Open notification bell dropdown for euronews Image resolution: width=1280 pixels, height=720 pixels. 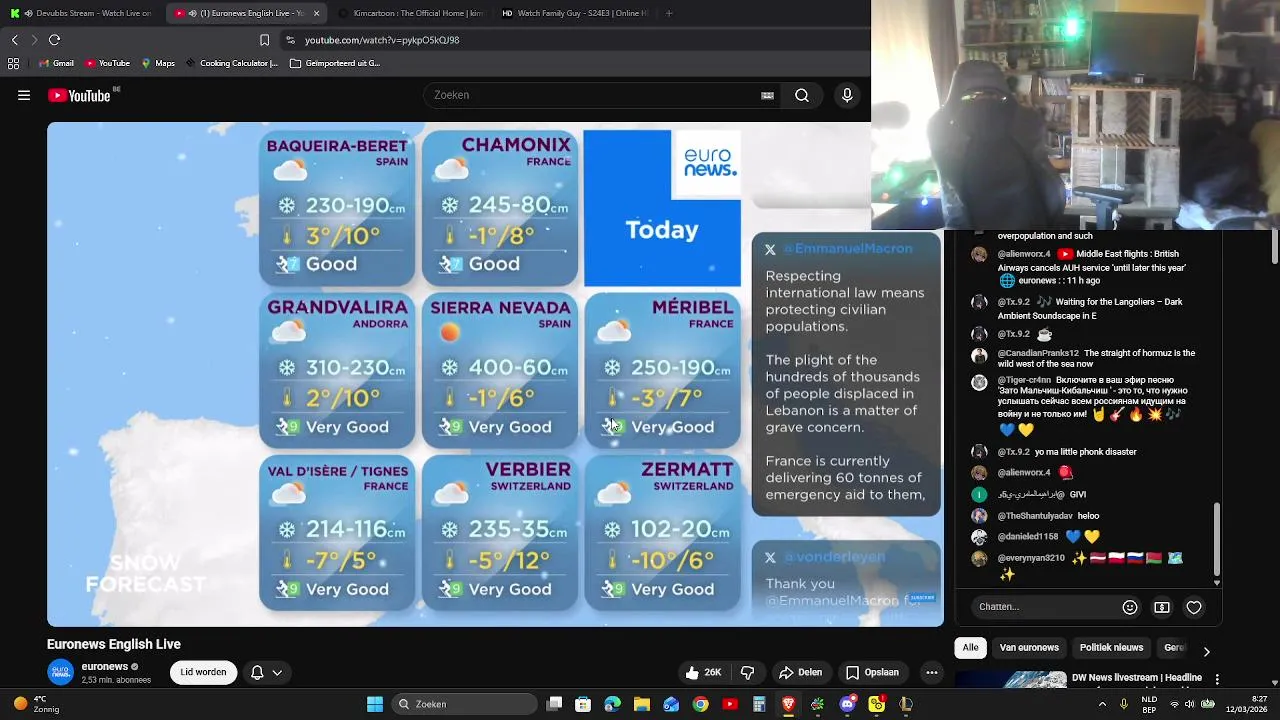[x=265, y=672]
